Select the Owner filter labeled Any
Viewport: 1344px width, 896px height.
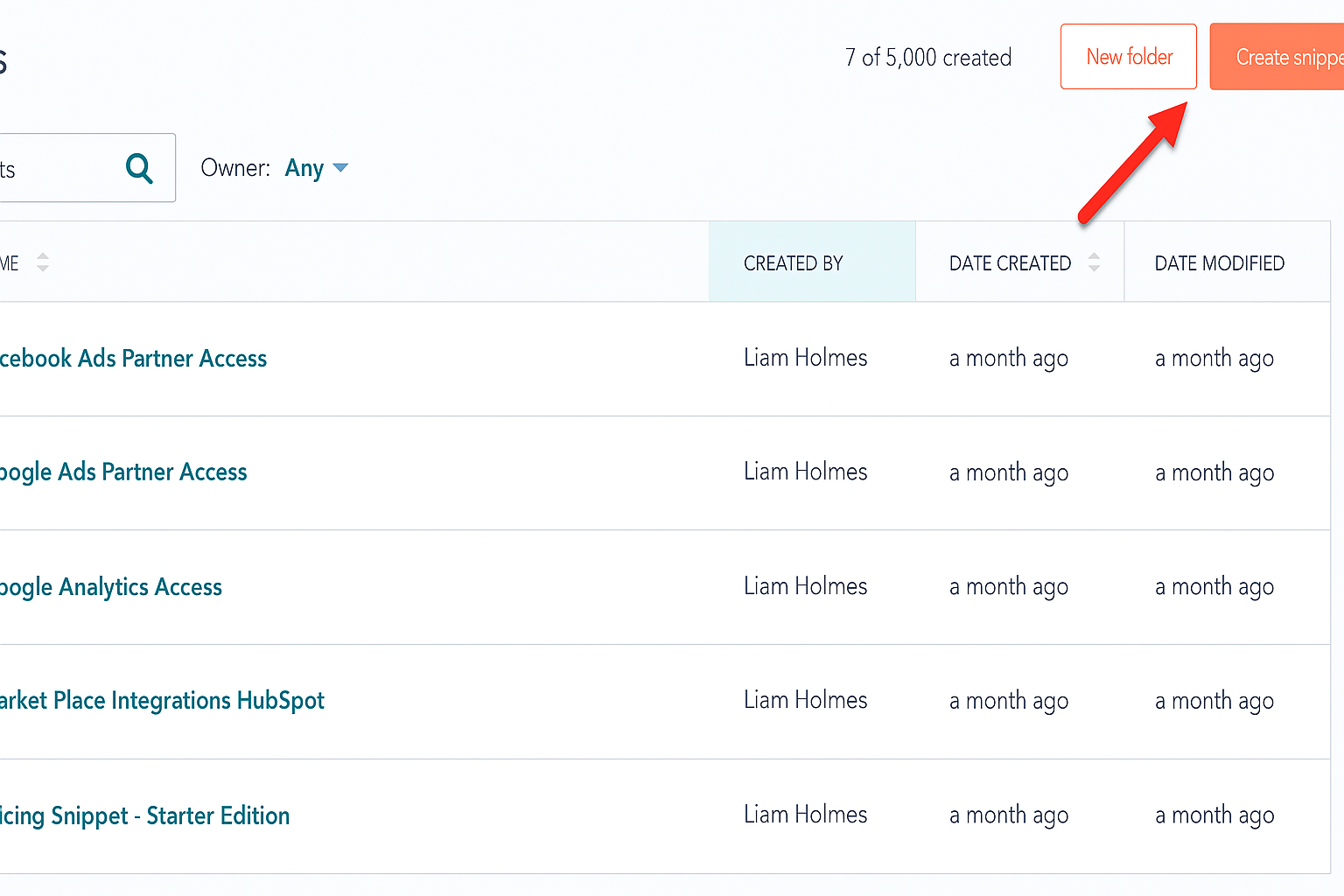303,168
